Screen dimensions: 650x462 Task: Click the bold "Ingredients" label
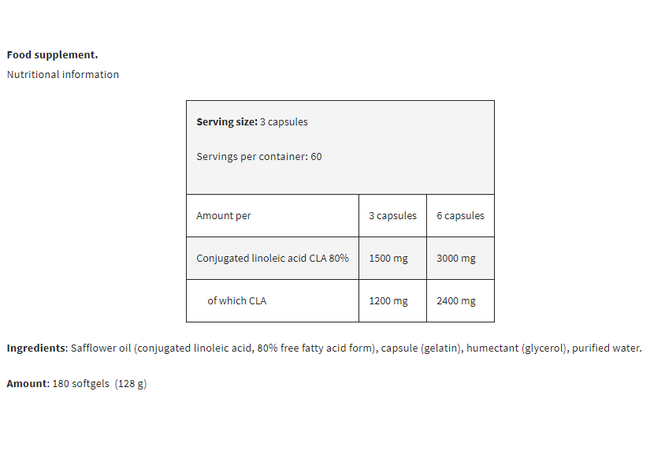coord(36,348)
